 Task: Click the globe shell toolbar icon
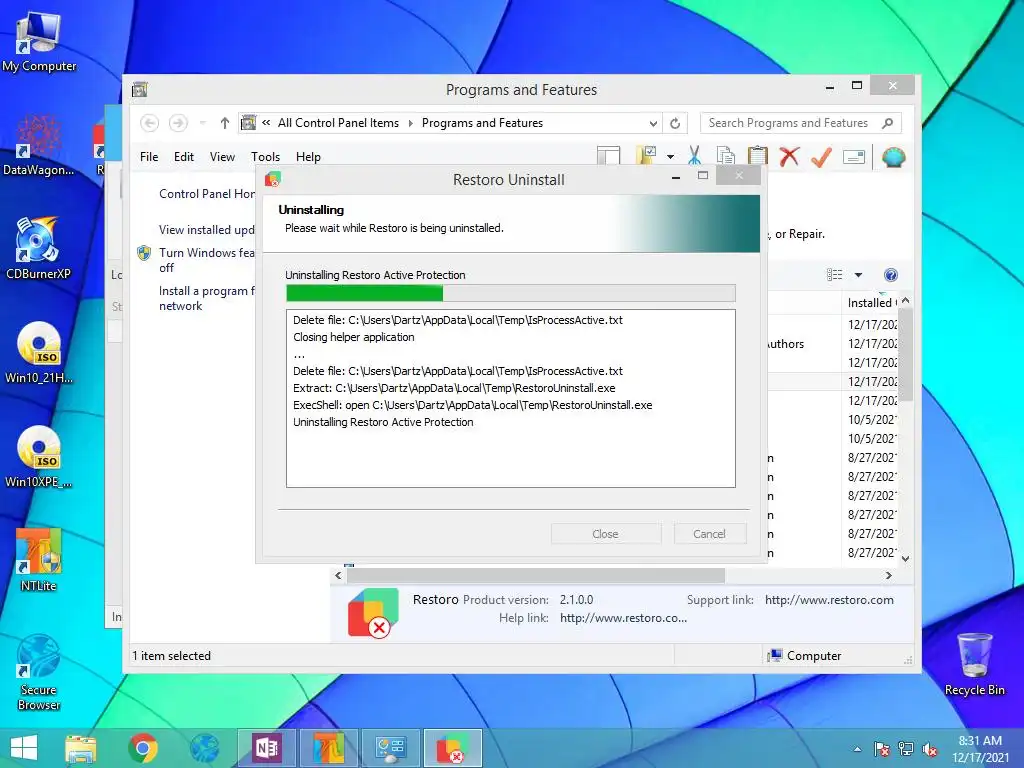pos(893,157)
